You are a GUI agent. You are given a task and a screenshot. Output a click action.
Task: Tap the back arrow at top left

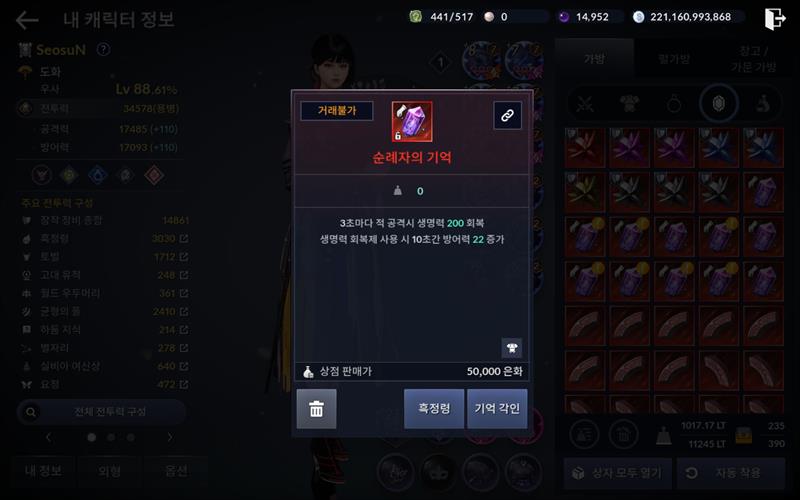27,20
